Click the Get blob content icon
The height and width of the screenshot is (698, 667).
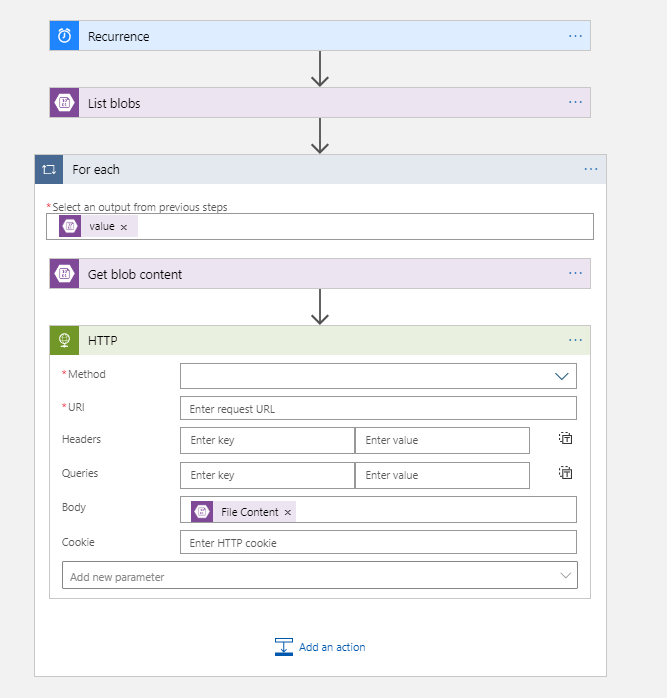64,274
